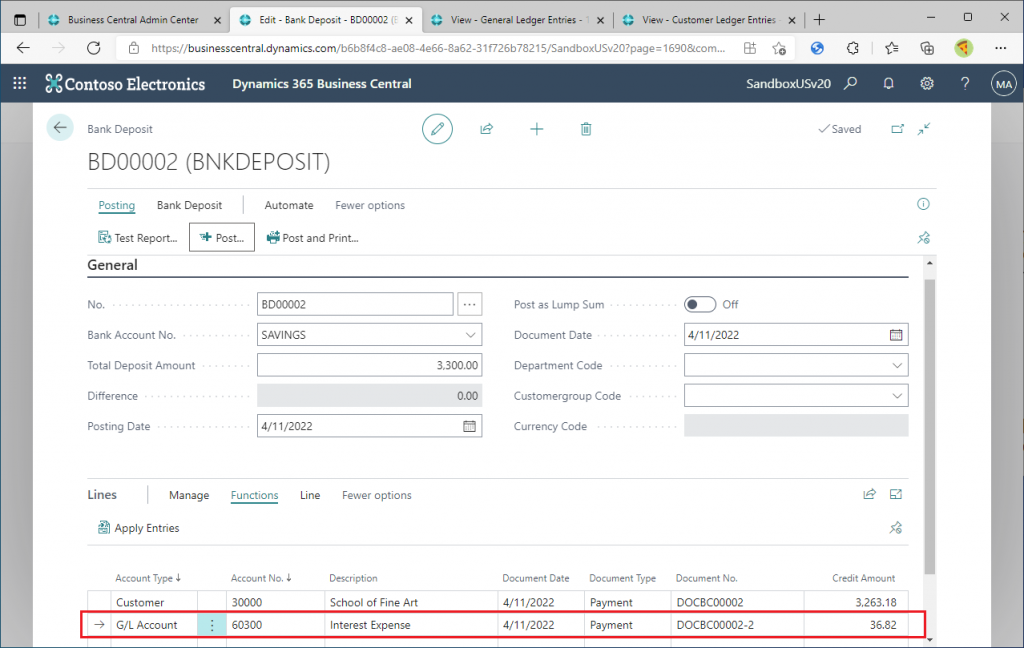Image resolution: width=1024 pixels, height=648 pixels.
Task: Run the Test Report action
Action: (138, 238)
